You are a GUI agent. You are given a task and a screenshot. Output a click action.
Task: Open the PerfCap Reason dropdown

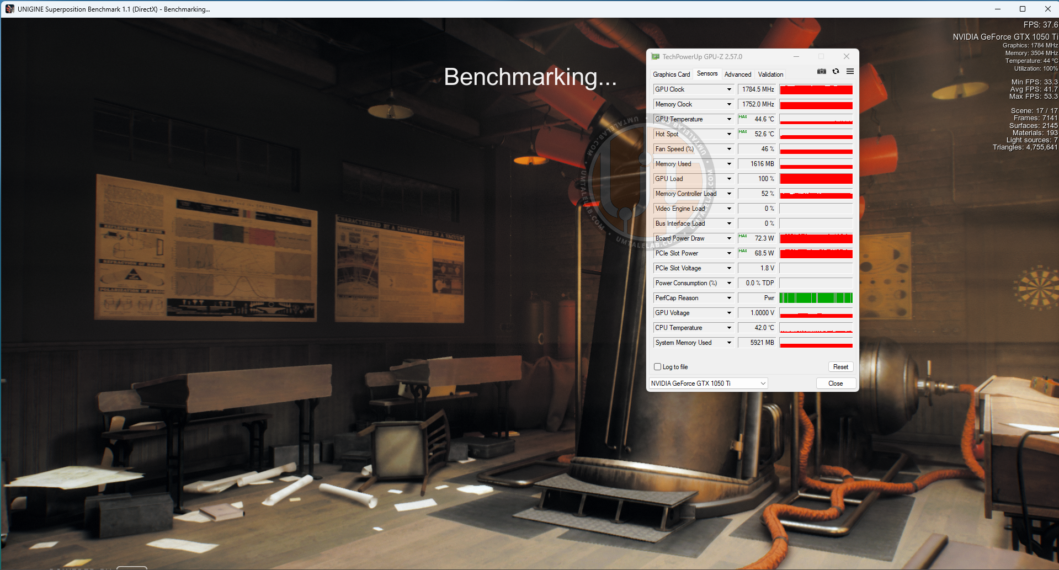(x=729, y=298)
